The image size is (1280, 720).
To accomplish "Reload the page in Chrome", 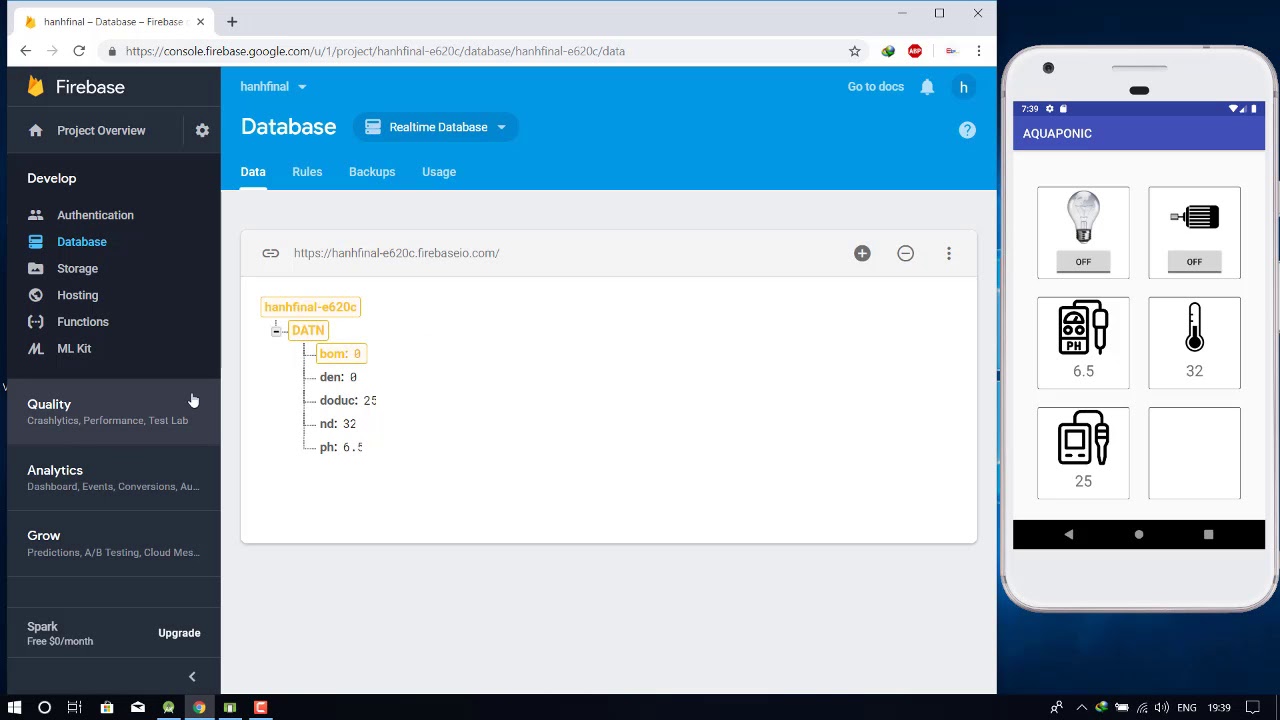I will (79, 51).
